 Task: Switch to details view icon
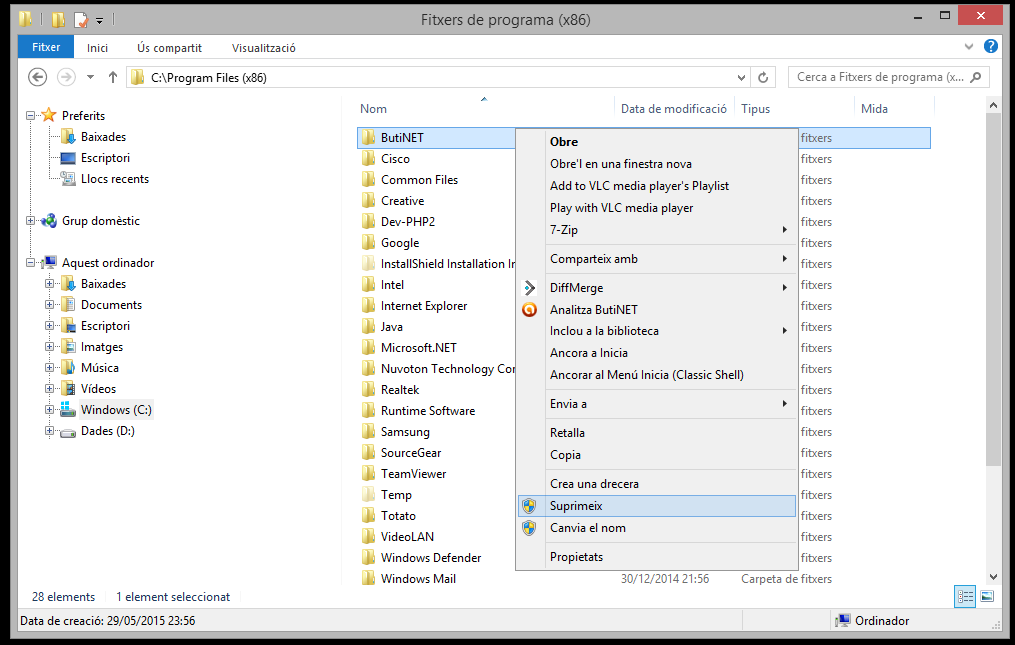click(x=965, y=596)
